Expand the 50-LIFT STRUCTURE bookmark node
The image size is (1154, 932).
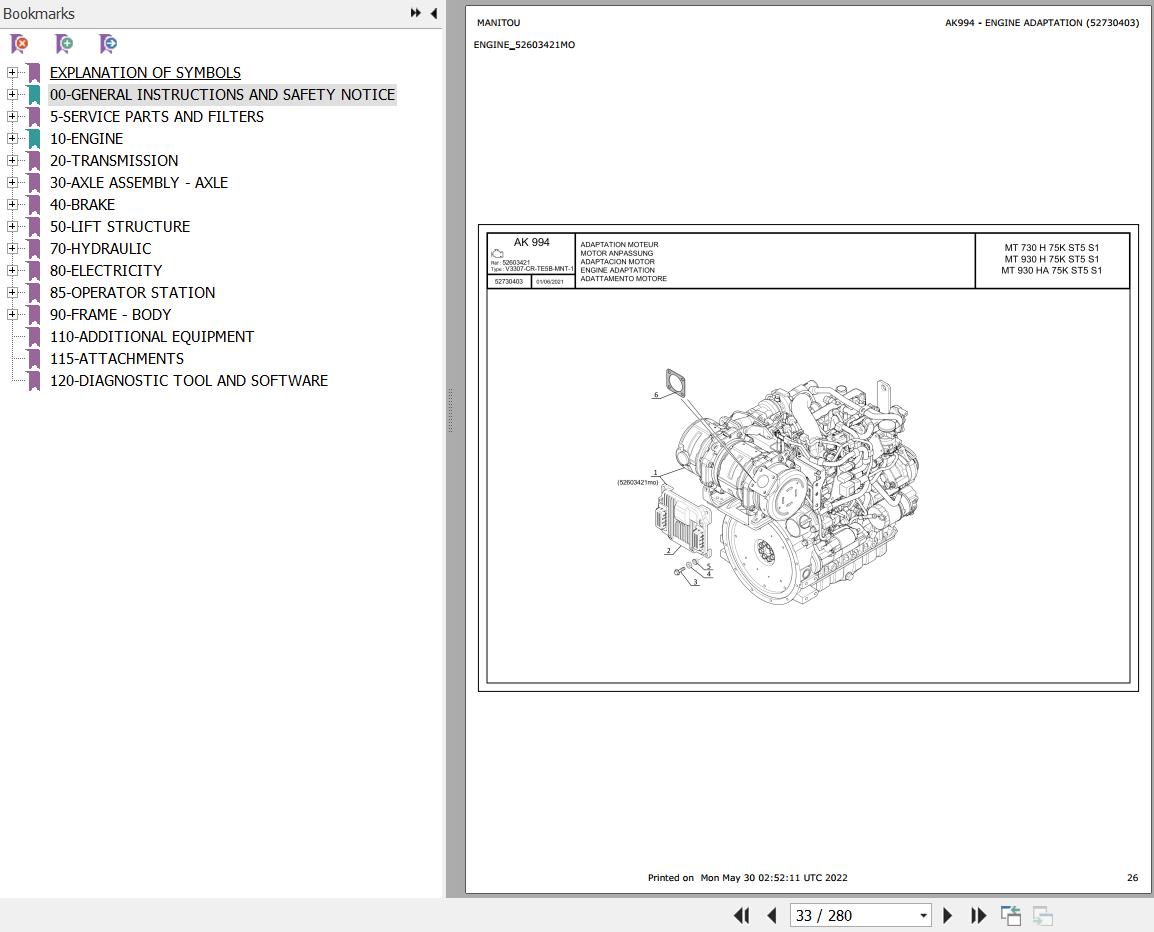coord(12,227)
